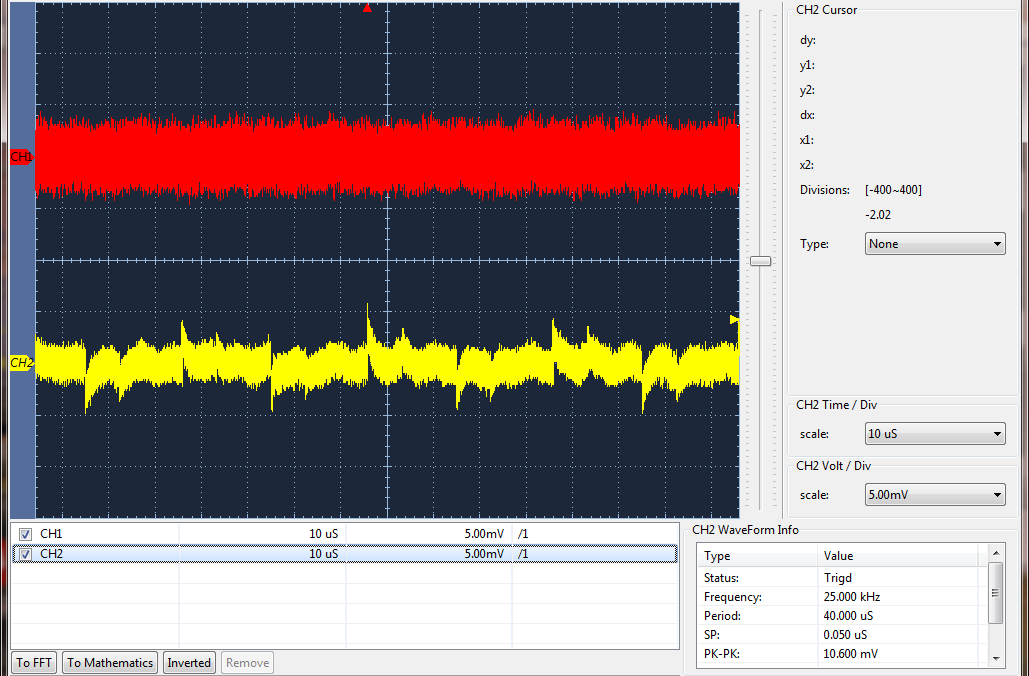Click the To FFT button
Image resolution: width=1029 pixels, height=676 pixels.
(x=34, y=663)
